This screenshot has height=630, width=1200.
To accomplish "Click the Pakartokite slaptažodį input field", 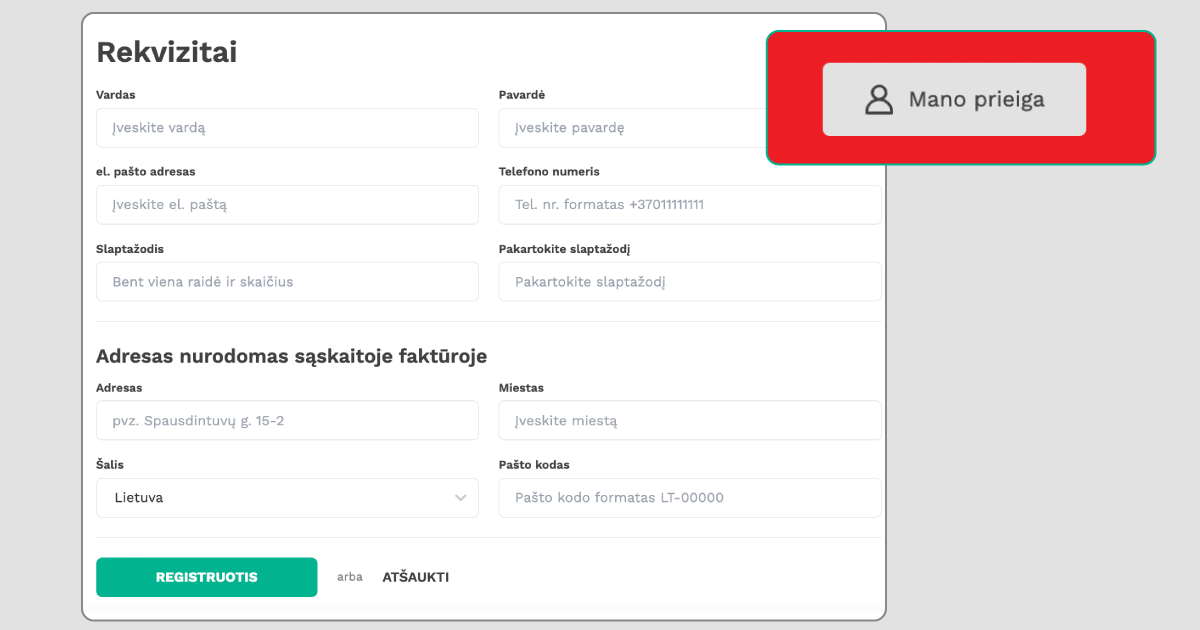I will tap(690, 282).
